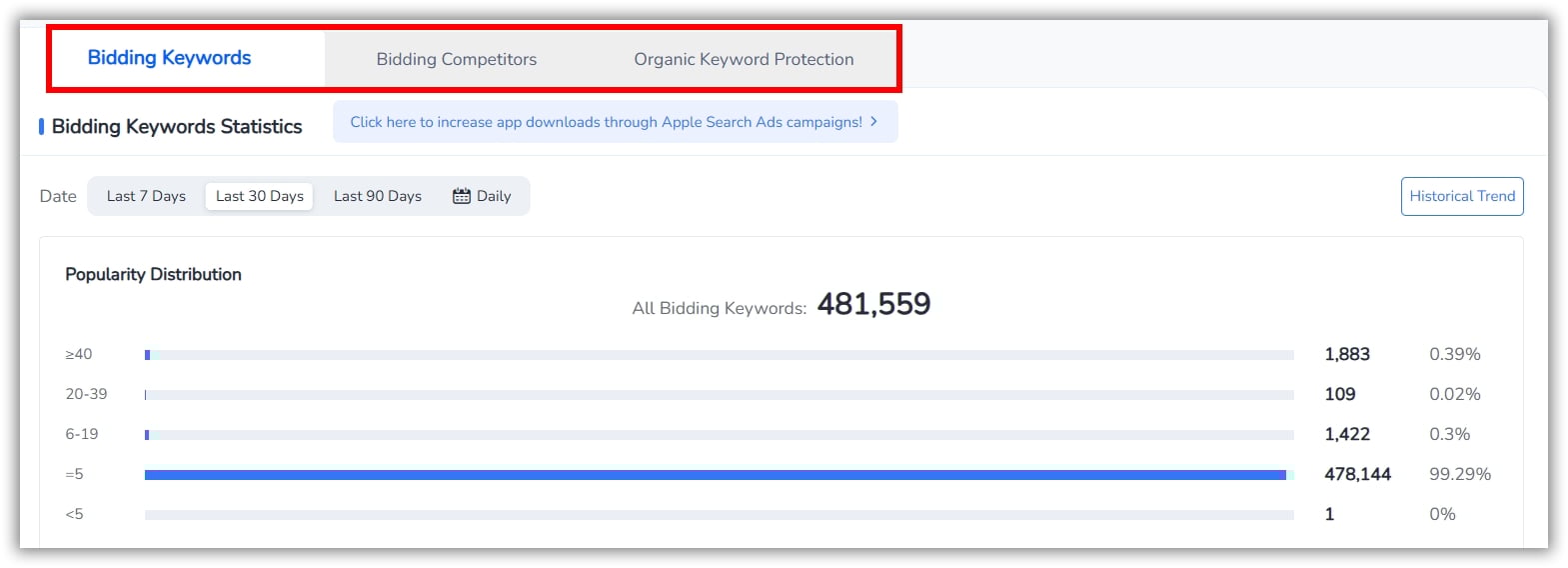Click the 99.29% percentage value
The height and width of the screenshot is (568, 1568).
(1459, 474)
